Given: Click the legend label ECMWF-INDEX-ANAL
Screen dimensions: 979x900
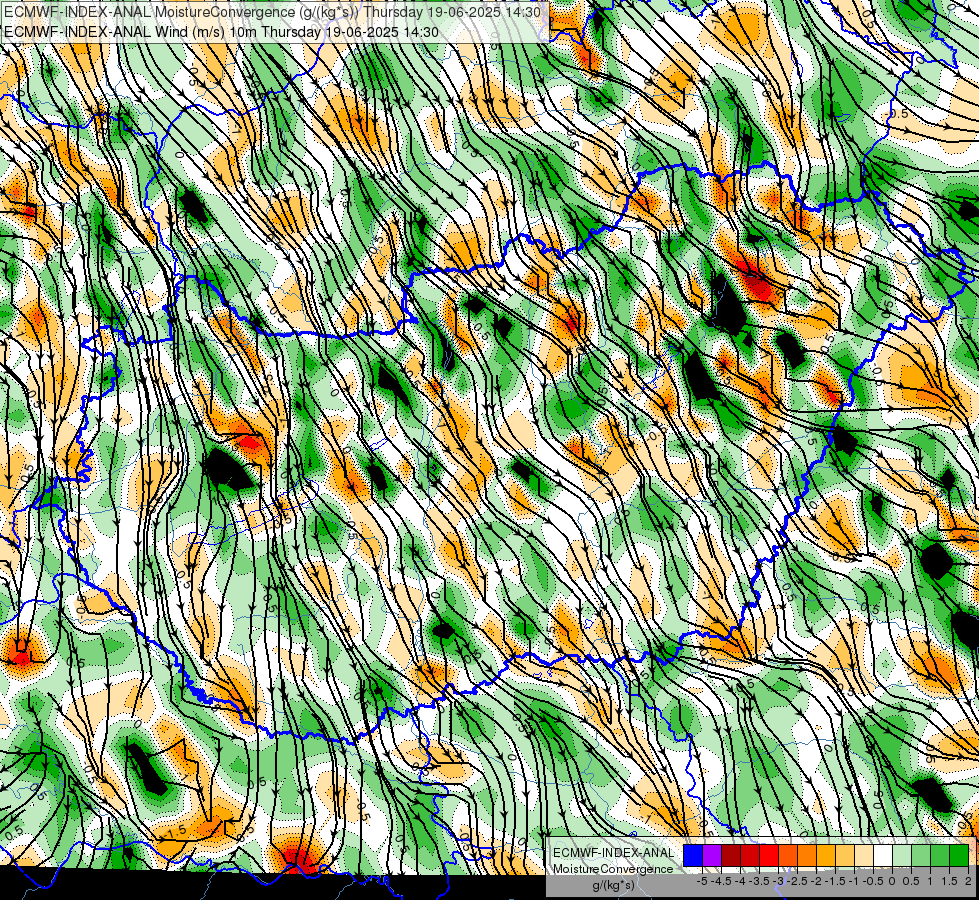Looking at the screenshot, I should [613, 853].
